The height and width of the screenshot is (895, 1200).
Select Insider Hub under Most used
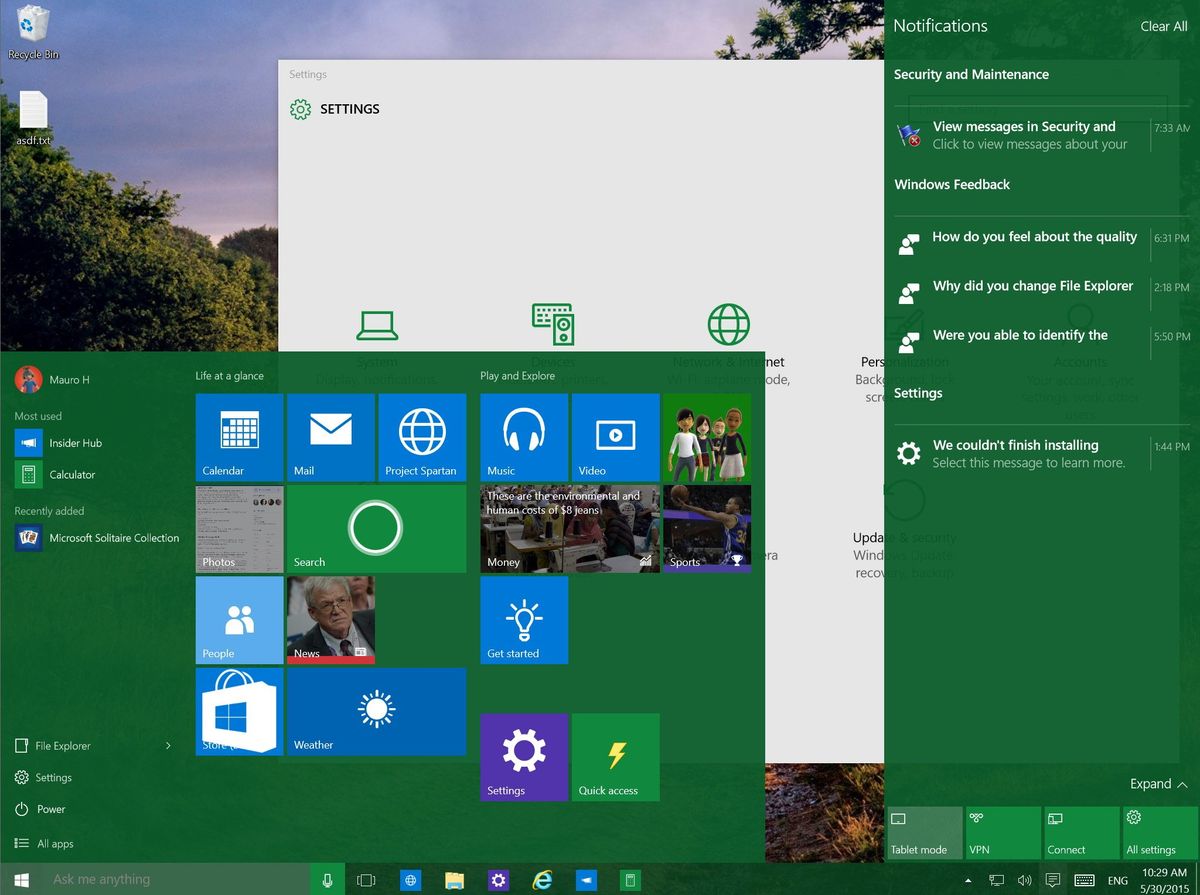pos(75,442)
